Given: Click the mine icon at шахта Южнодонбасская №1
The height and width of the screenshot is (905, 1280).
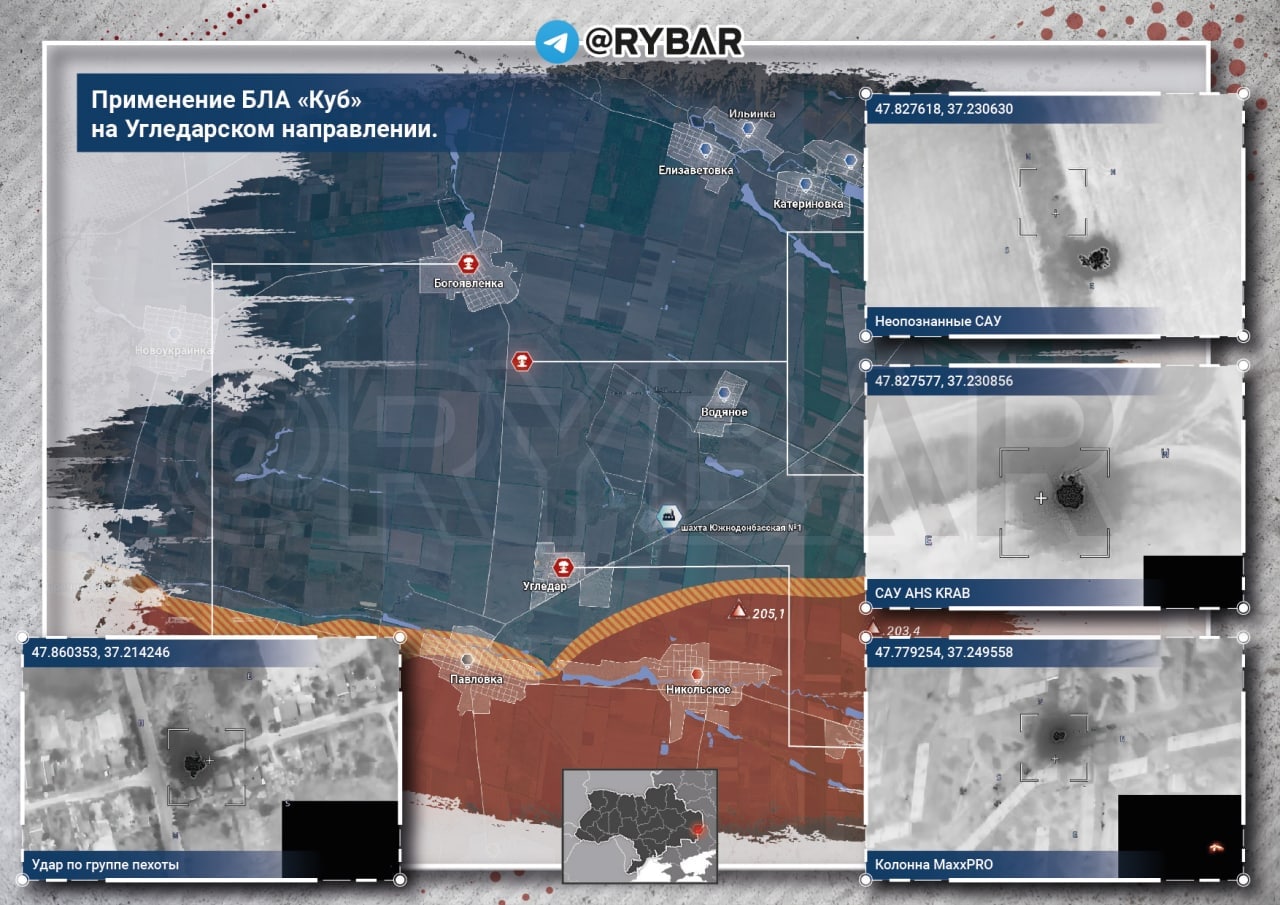Looking at the screenshot, I should pos(665,516).
